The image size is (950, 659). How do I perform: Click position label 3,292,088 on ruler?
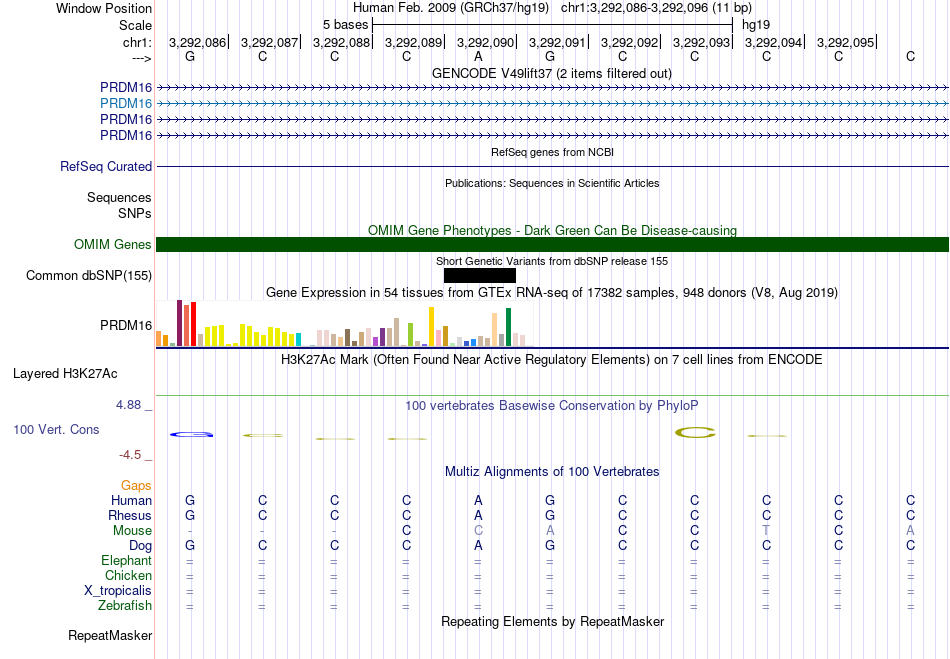click(x=341, y=42)
